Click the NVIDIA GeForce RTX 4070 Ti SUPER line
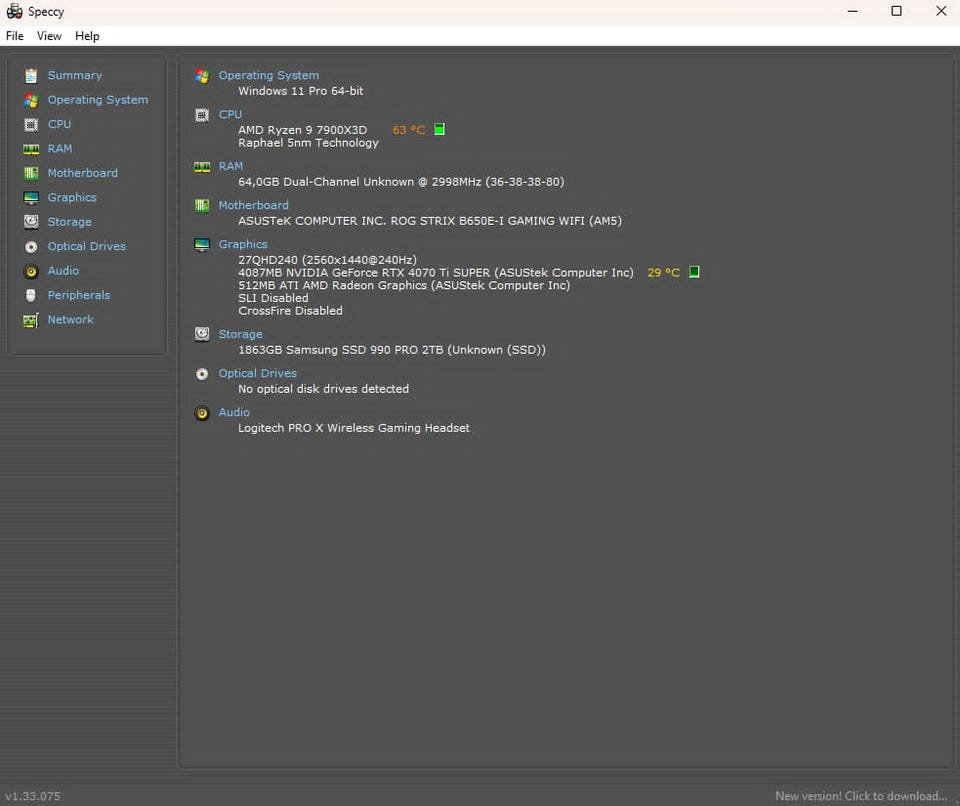 coord(436,273)
